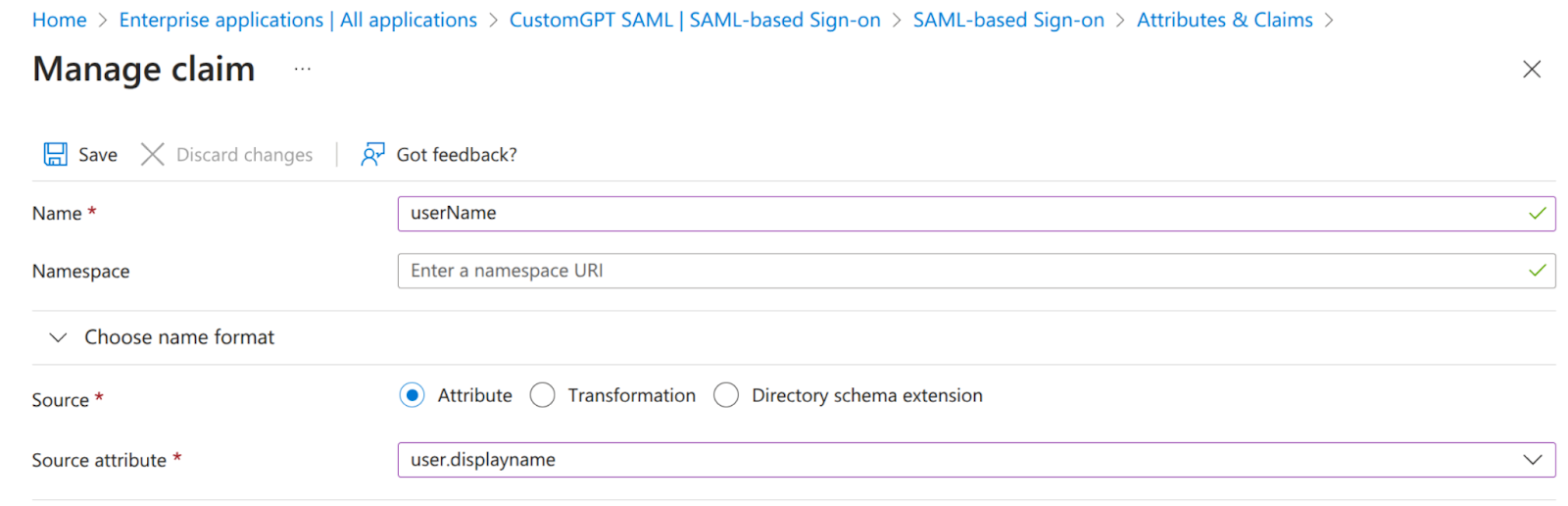Open the Source attribute dropdown
Screen dimensions: 1568x506
(960, 460)
